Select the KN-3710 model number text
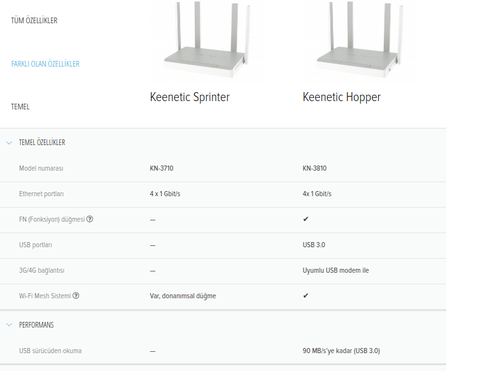This screenshot has height=371, width=480. point(161,168)
